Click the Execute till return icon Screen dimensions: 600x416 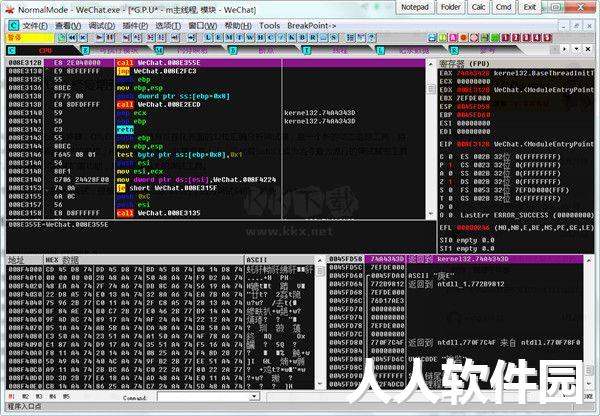coord(175,38)
